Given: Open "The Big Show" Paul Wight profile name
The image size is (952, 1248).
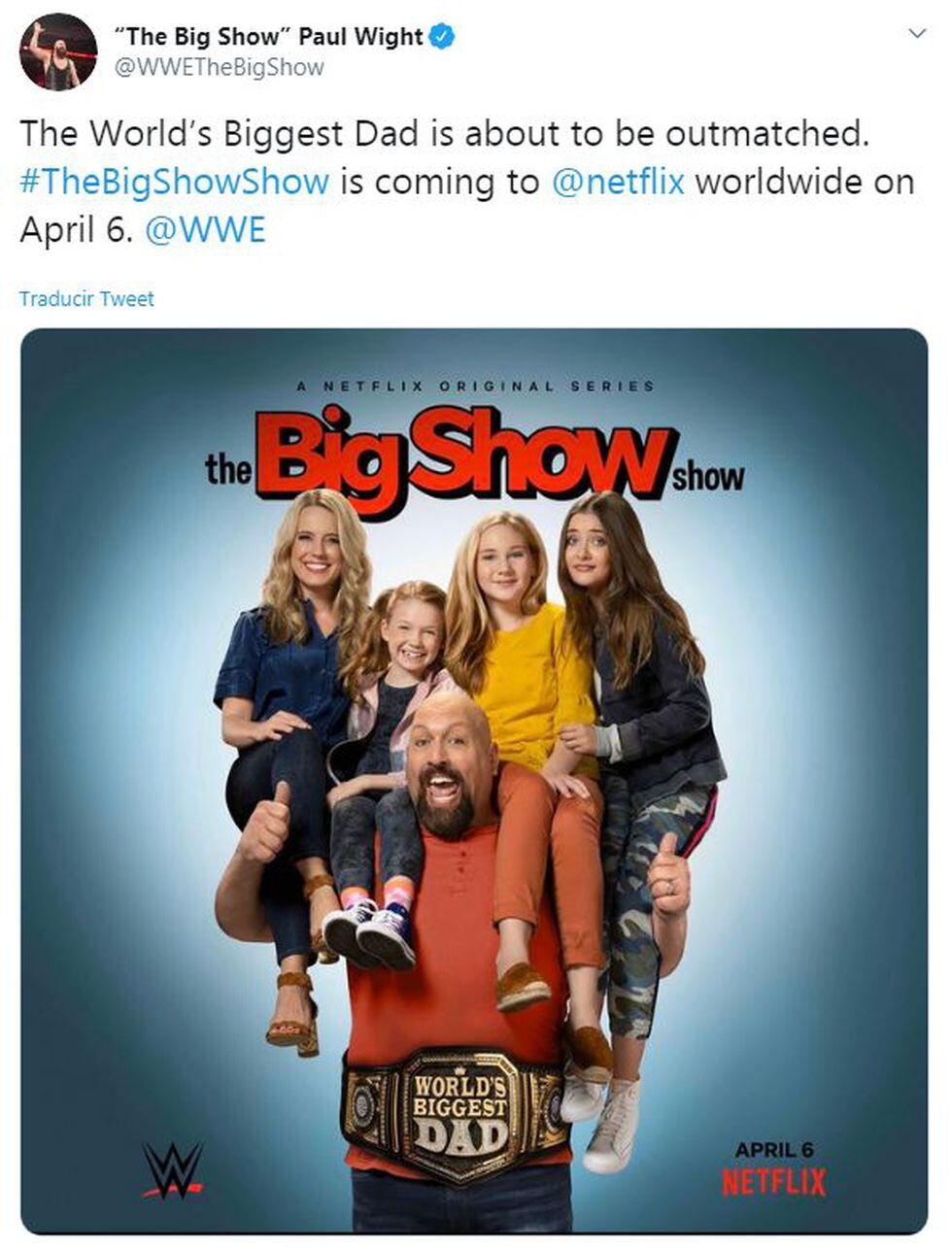Looking at the screenshot, I should click(269, 37).
